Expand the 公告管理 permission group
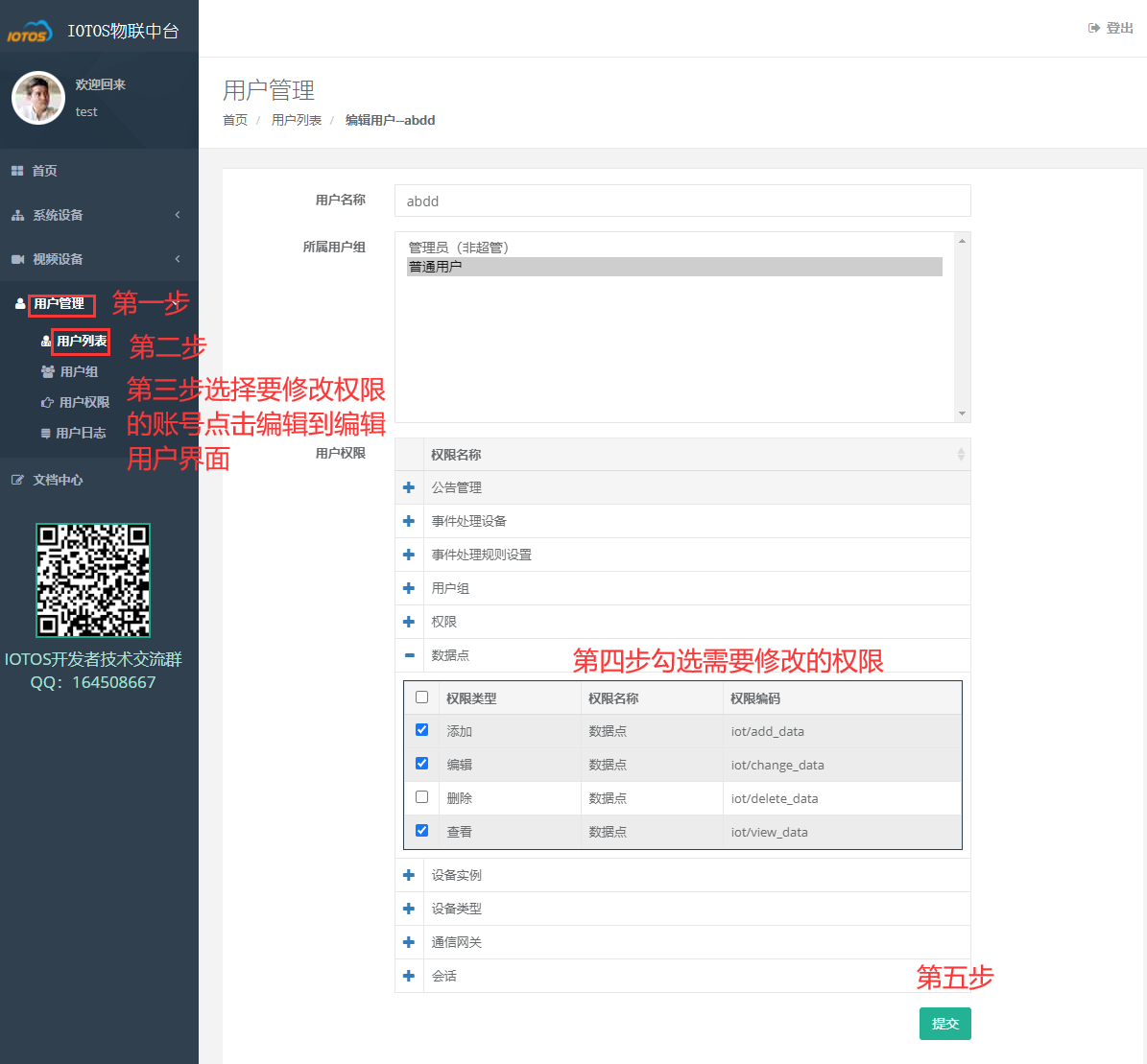 click(409, 487)
